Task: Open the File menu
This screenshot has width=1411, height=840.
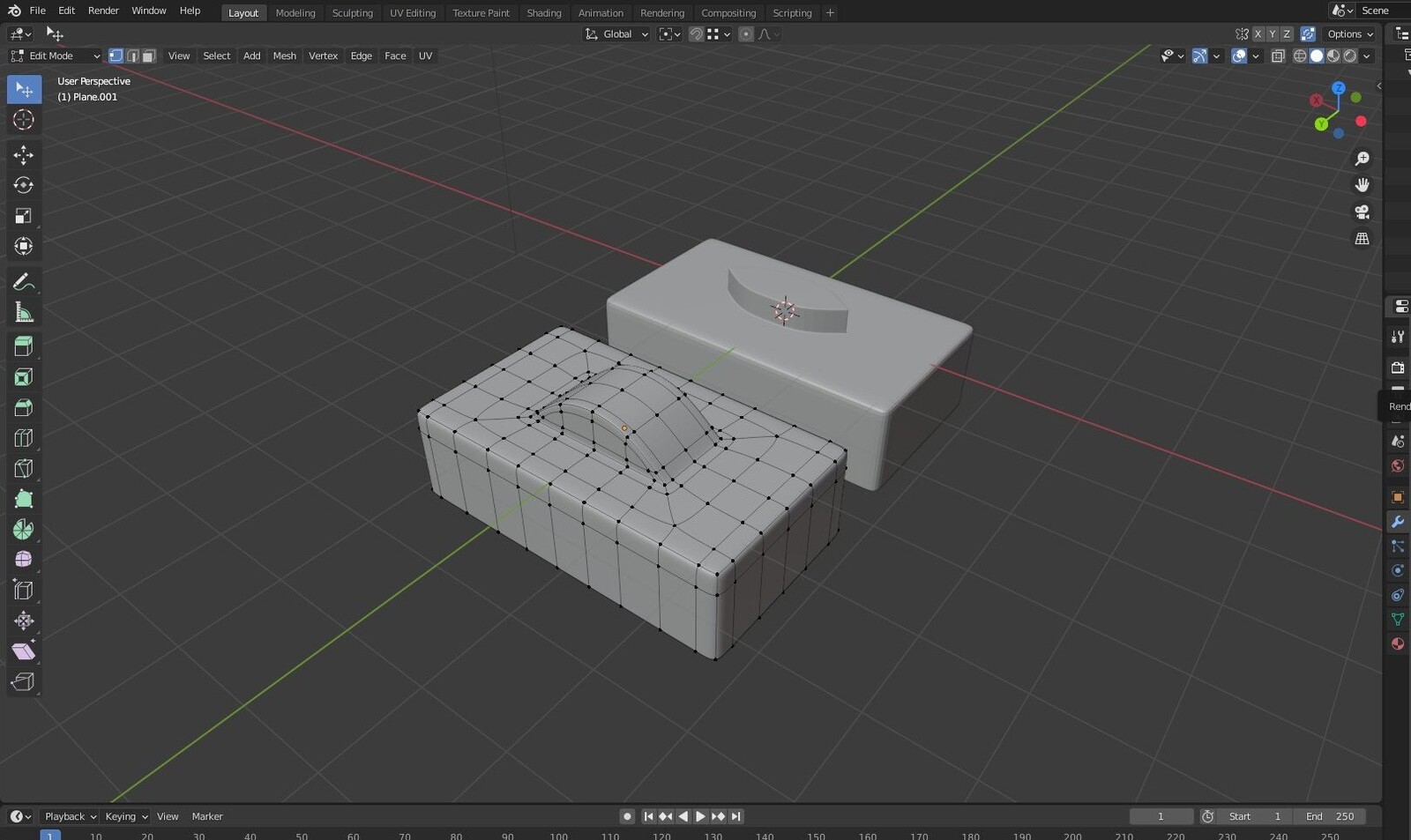Action: click(x=37, y=11)
